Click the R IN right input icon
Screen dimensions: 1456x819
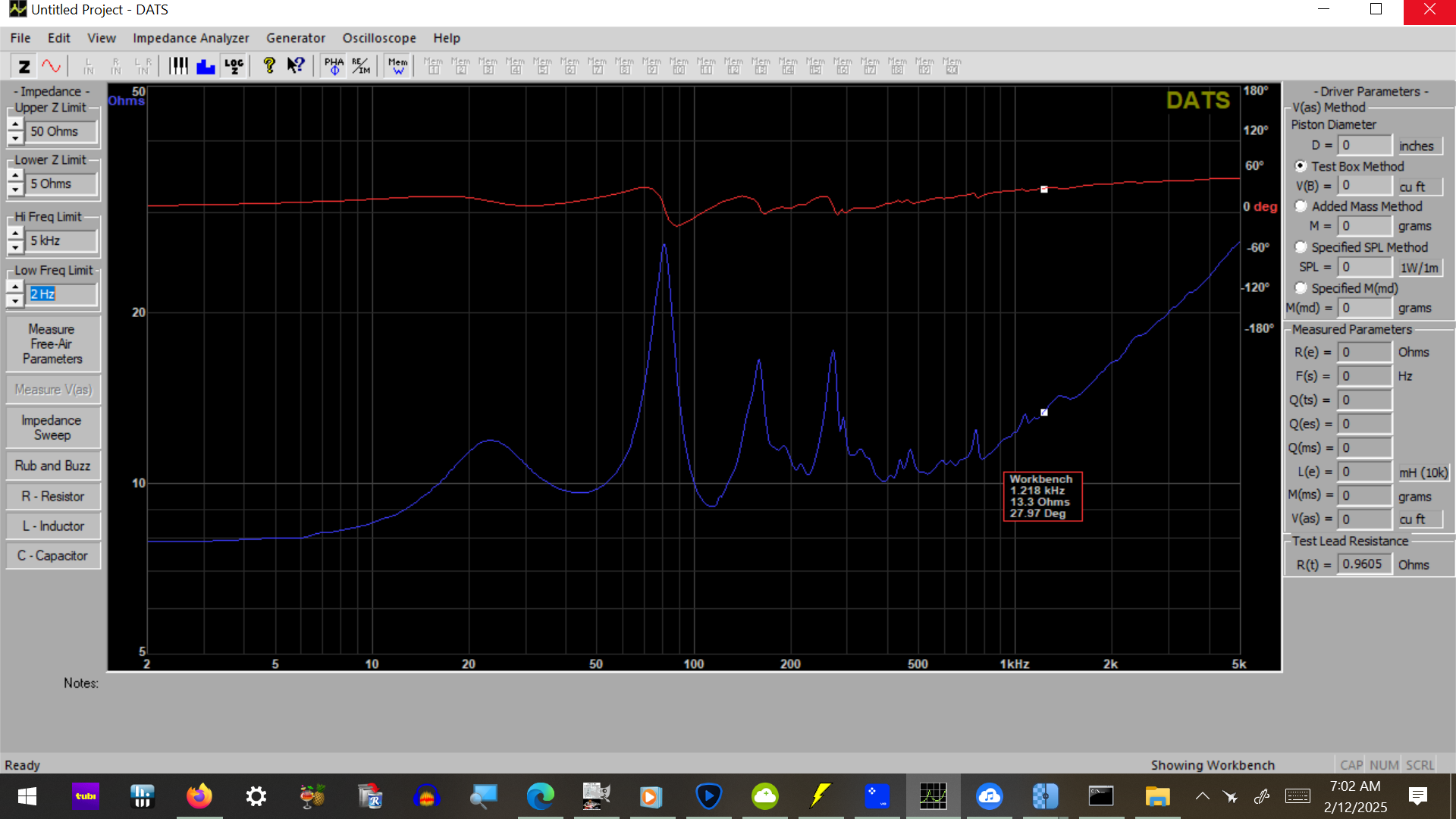click(x=116, y=66)
